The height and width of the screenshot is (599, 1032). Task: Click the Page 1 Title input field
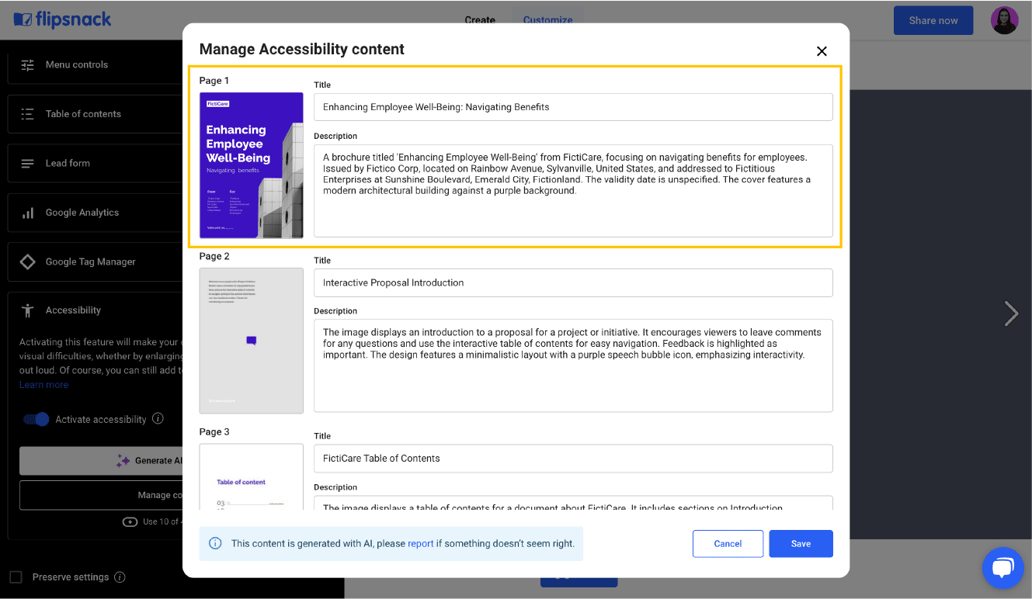(x=572, y=107)
